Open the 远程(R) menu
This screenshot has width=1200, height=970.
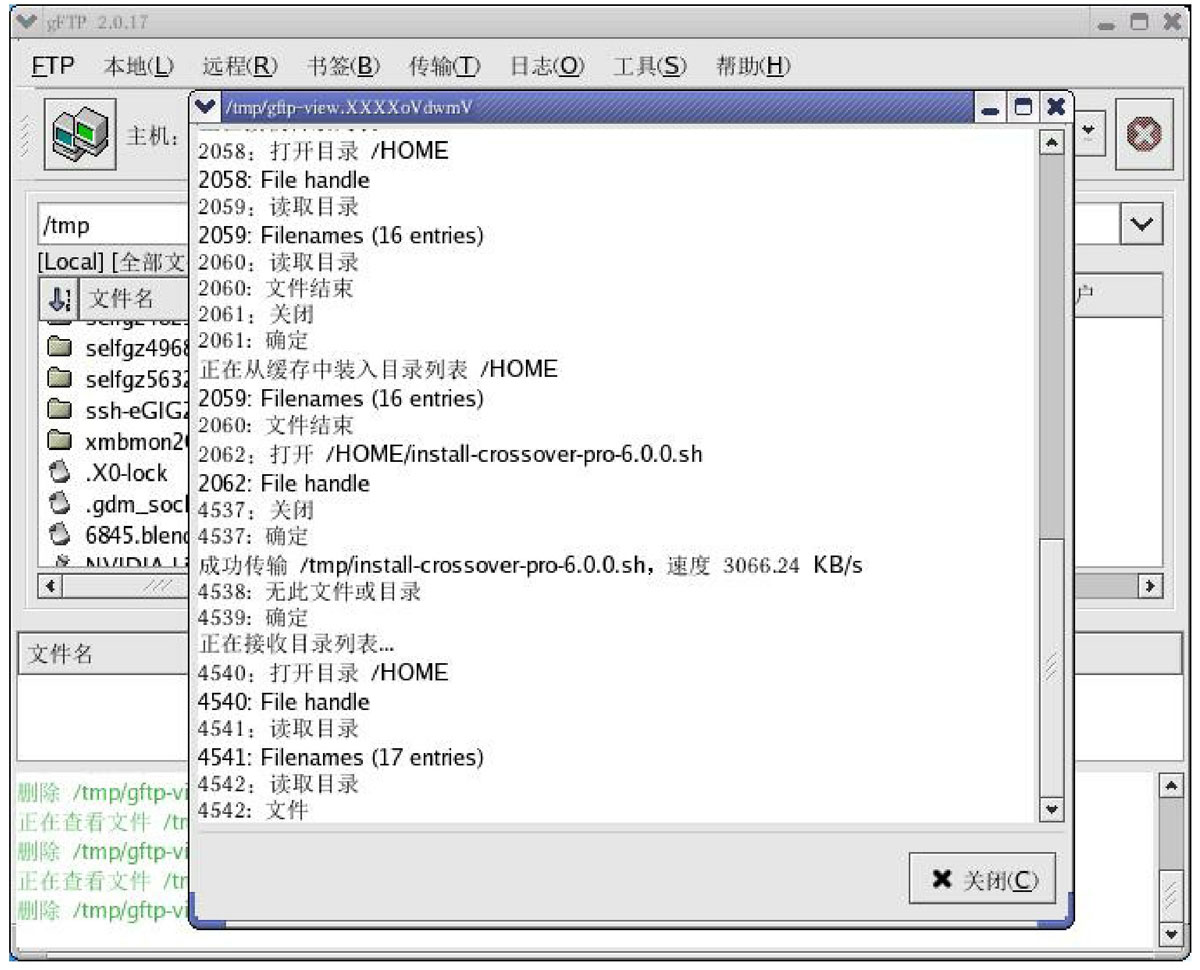tap(240, 66)
